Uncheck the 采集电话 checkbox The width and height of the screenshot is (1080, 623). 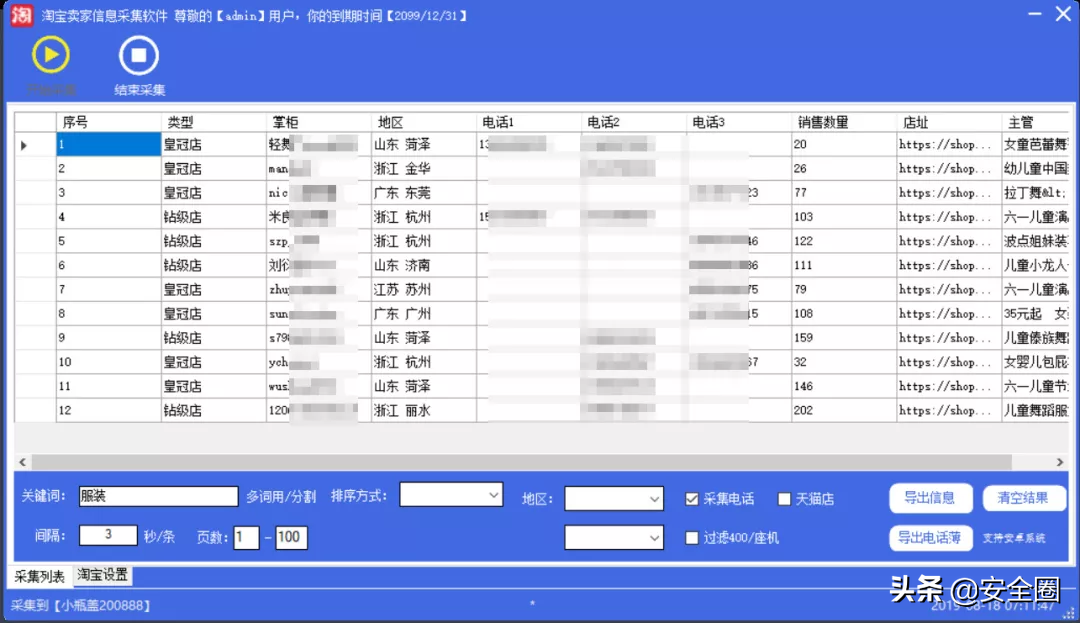692,499
